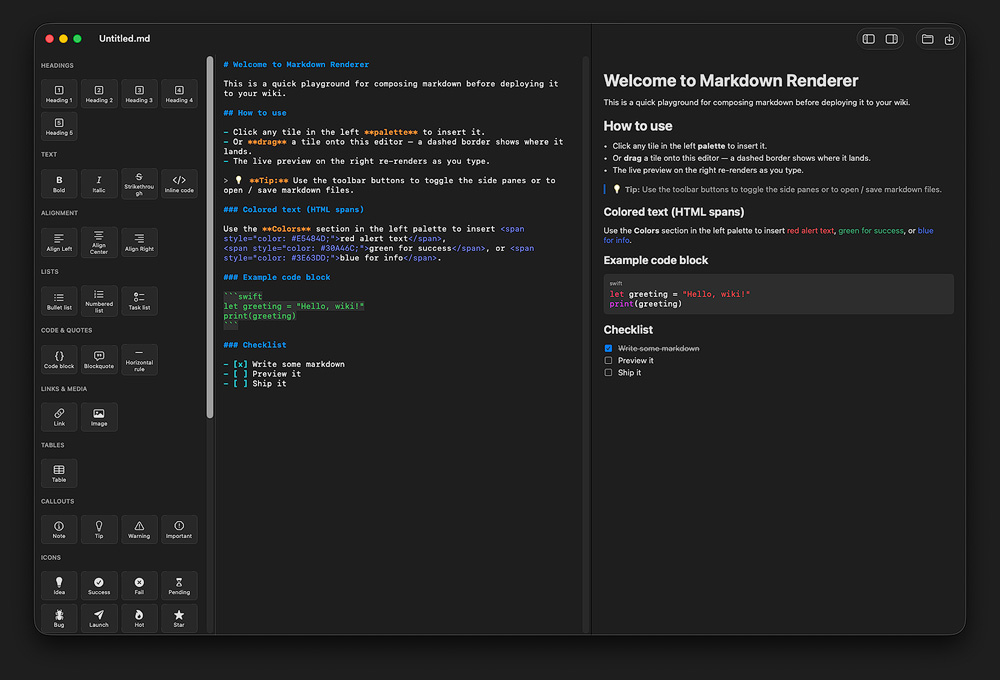
Task: Click 'print(greeting)' line in editor
Action: point(260,316)
